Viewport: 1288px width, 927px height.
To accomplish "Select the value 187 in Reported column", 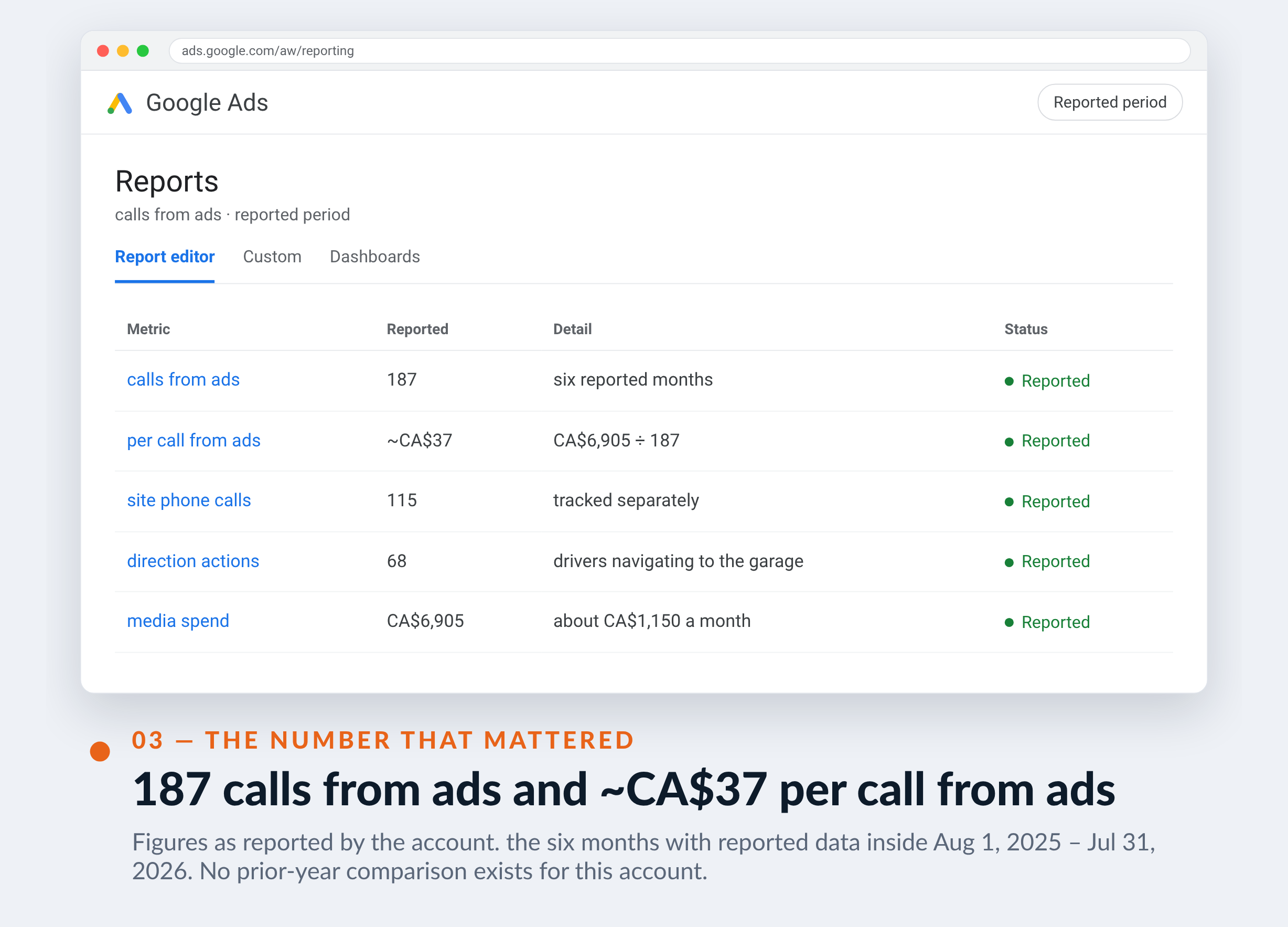I will [402, 379].
